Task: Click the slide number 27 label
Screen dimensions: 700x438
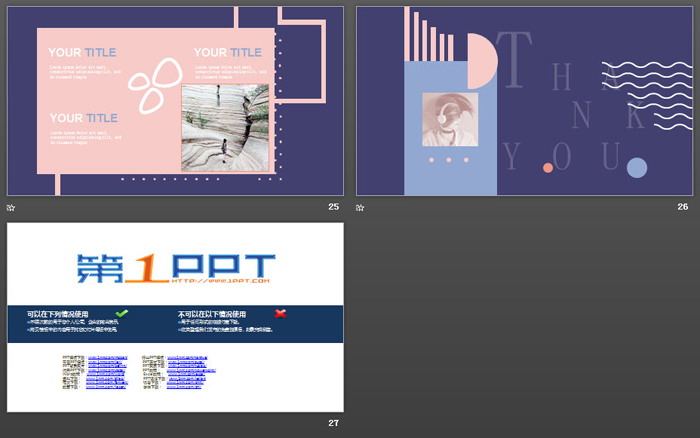Action: [333, 423]
